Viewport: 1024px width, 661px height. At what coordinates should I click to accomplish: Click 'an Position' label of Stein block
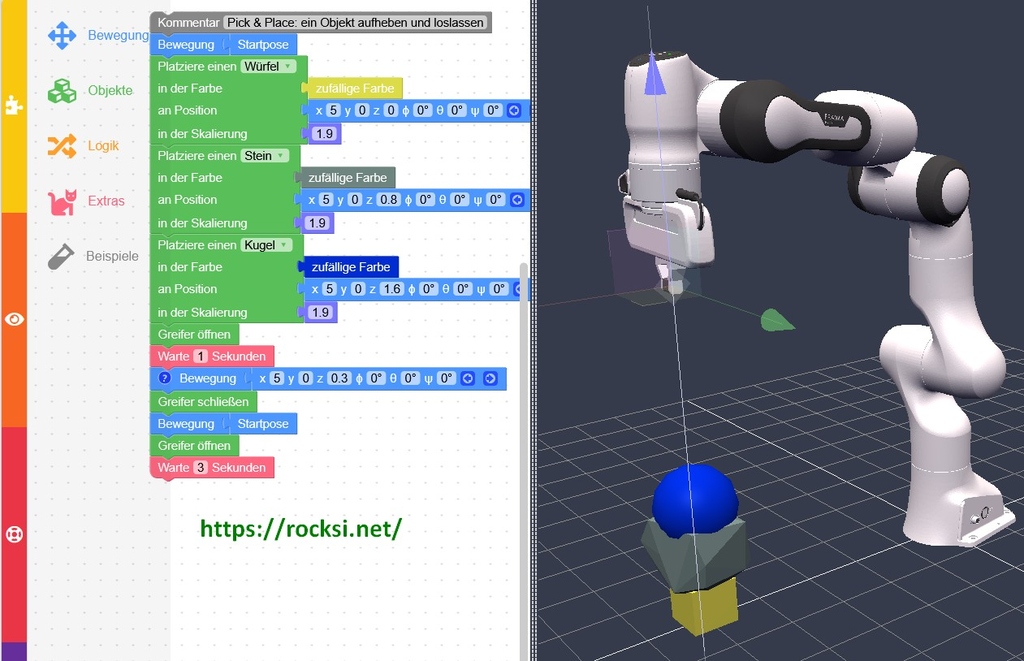click(x=187, y=200)
